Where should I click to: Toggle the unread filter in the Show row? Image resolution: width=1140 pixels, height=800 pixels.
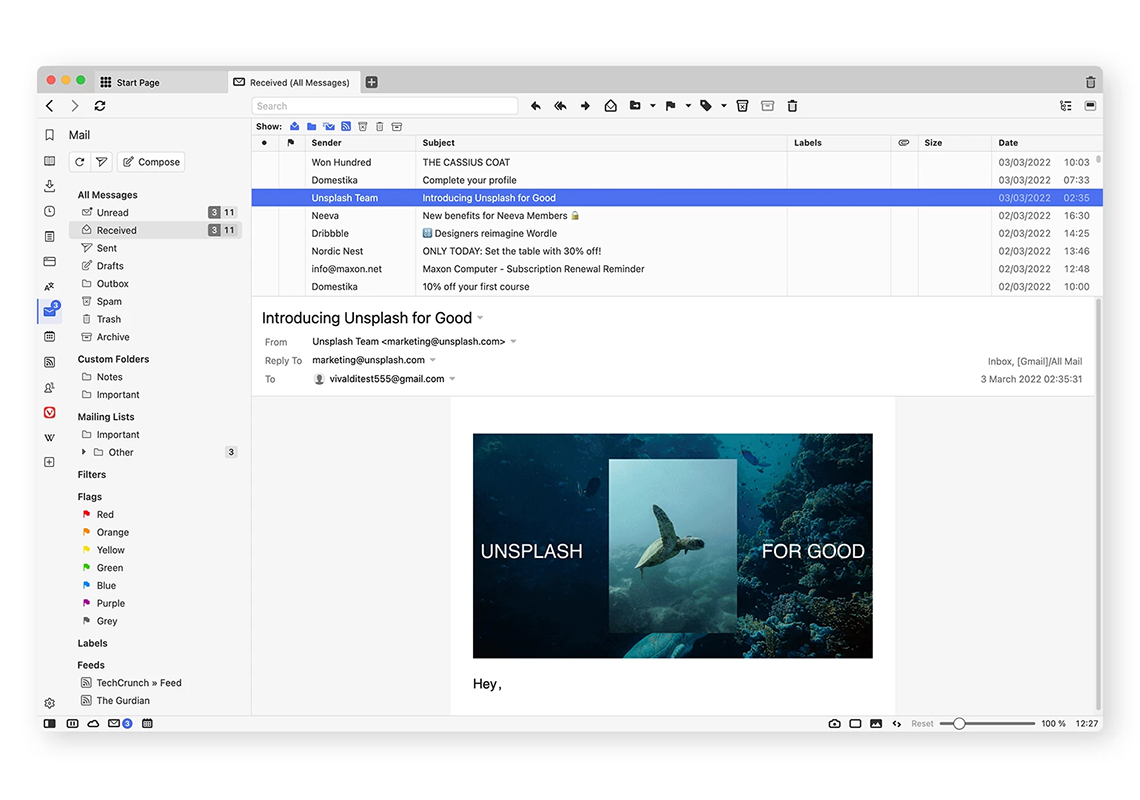click(x=295, y=127)
